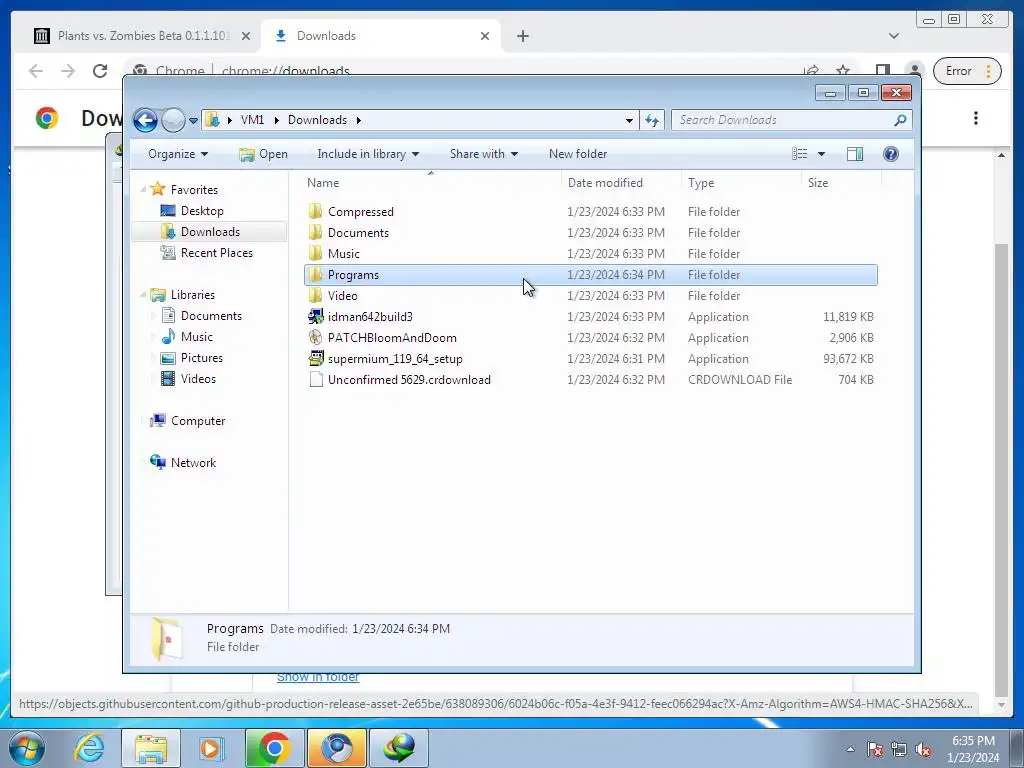Select Computer in the navigation pane

pyautogui.click(x=198, y=421)
